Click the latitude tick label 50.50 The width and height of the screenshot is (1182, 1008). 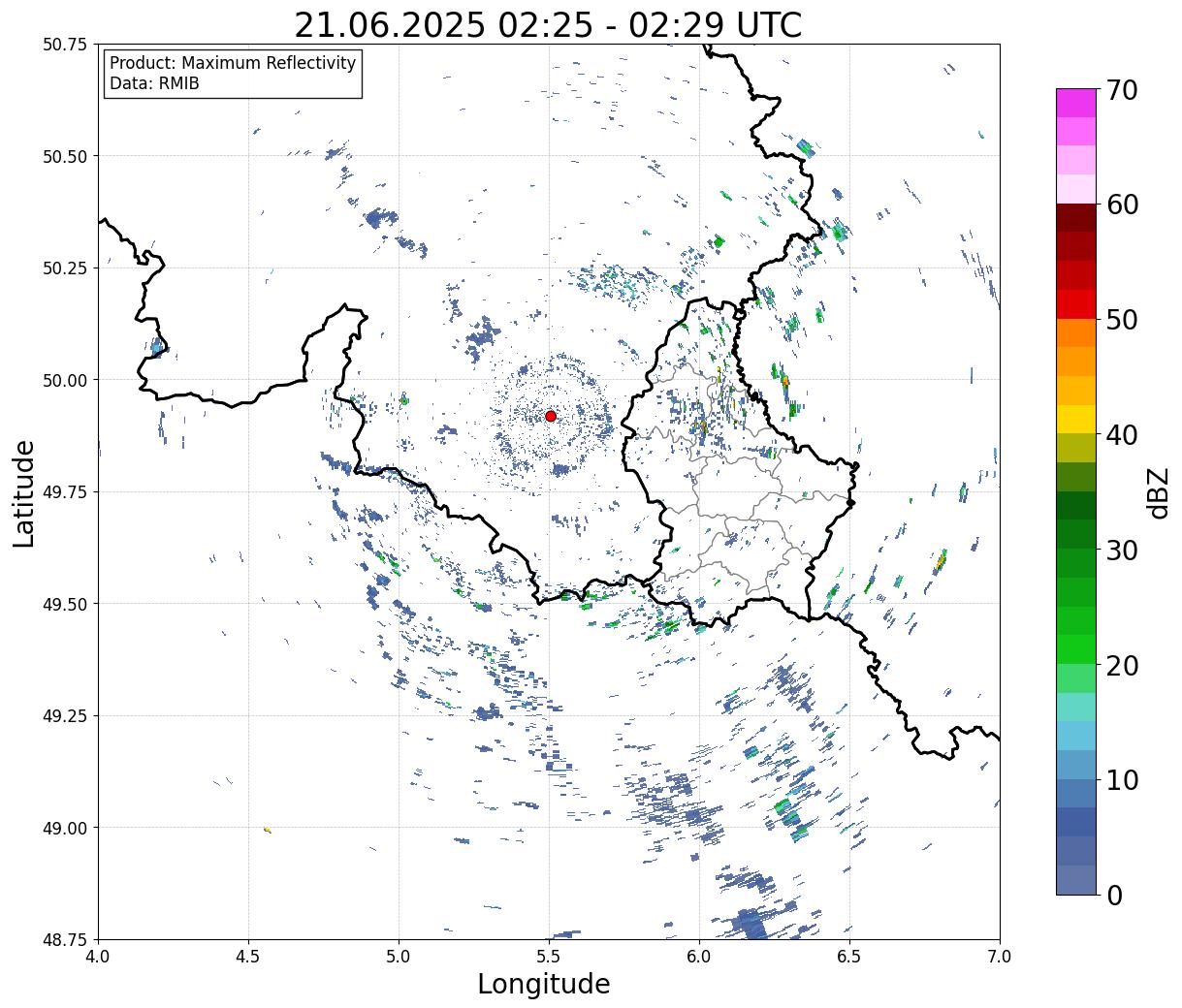pyautogui.click(x=64, y=156)
